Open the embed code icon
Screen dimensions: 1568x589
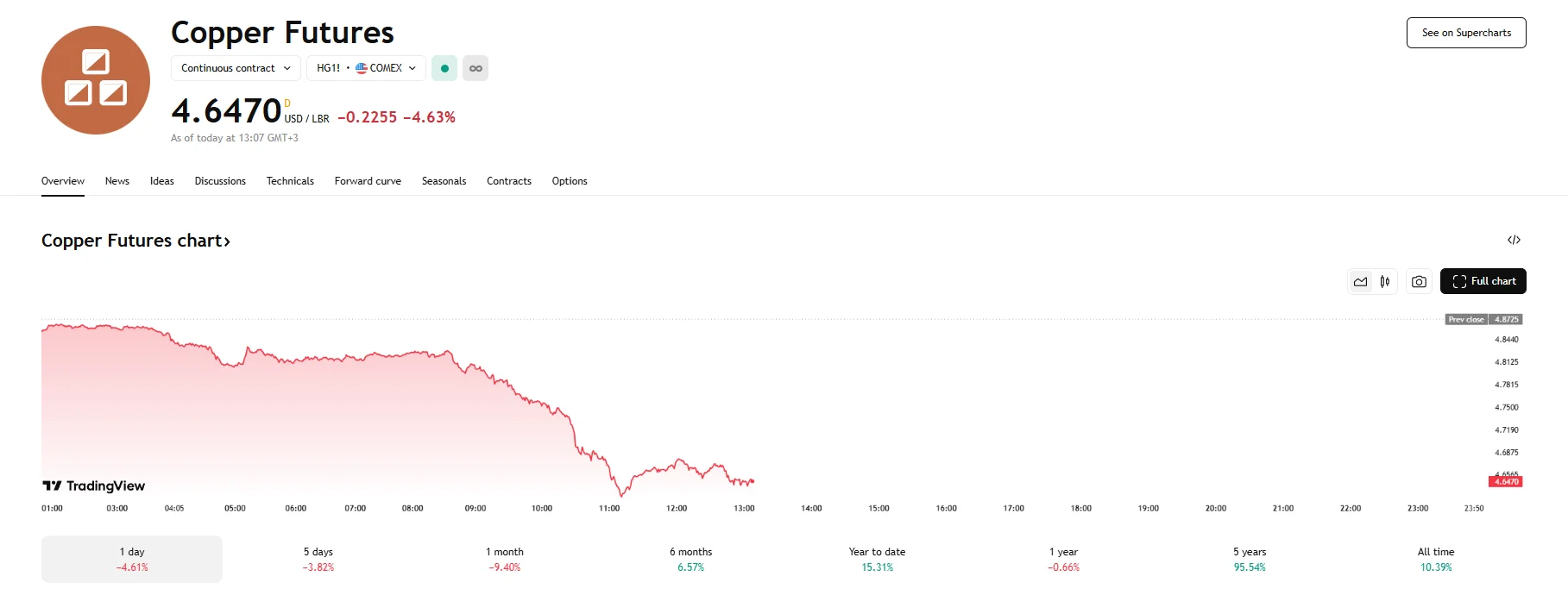pyautogui.click(x=1514, y=240)
